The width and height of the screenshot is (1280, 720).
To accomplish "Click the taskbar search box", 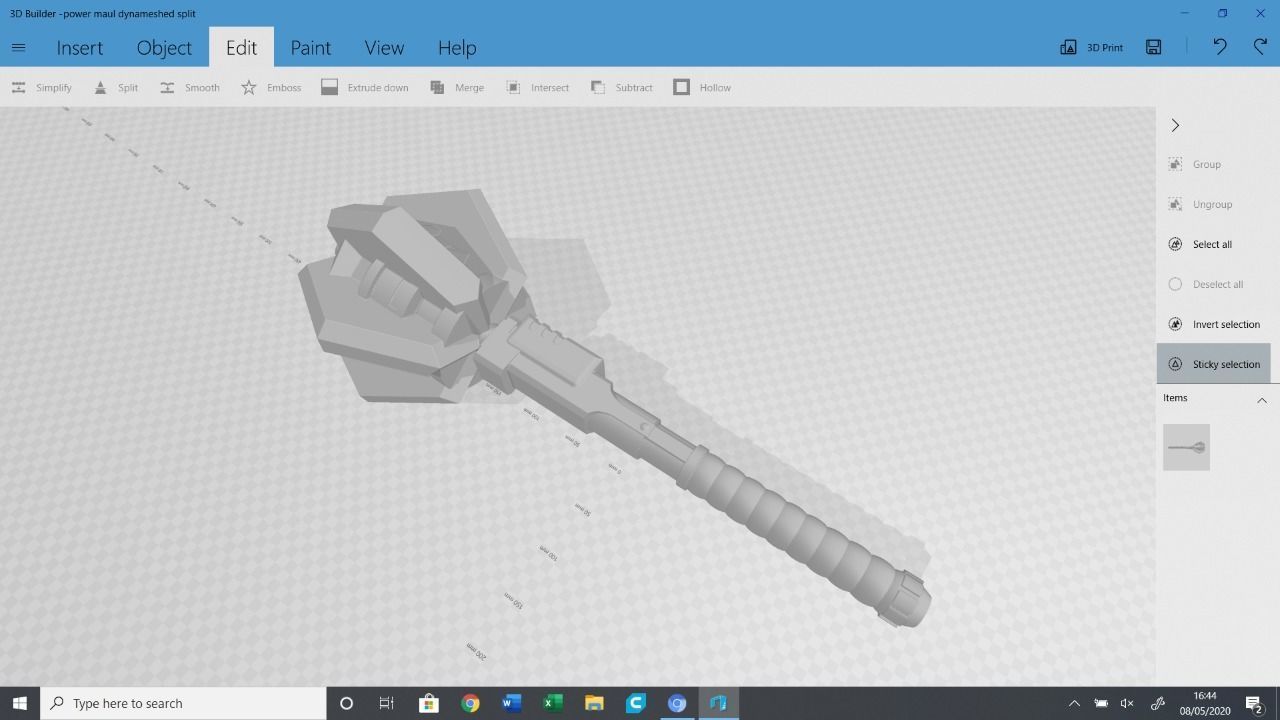I will click(x=183, y=703).
